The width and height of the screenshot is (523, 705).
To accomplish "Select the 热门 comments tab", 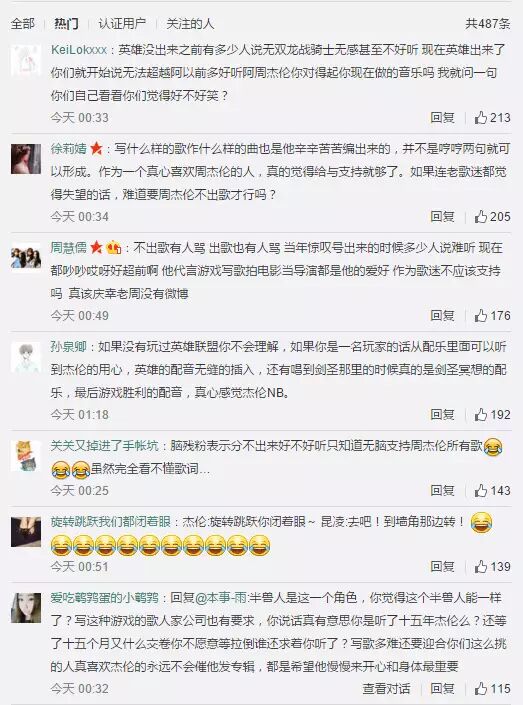I will coord(66,23).
